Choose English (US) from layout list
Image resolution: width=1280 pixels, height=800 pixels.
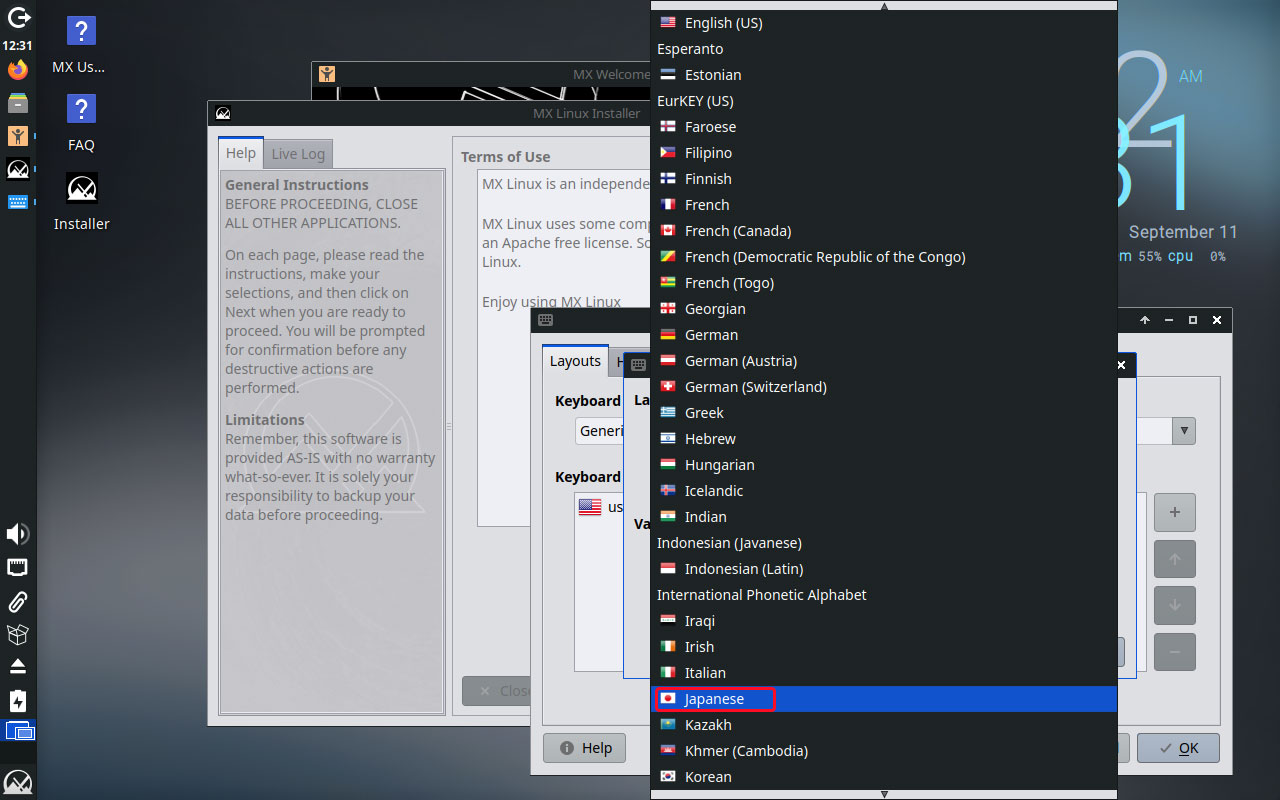884,23
